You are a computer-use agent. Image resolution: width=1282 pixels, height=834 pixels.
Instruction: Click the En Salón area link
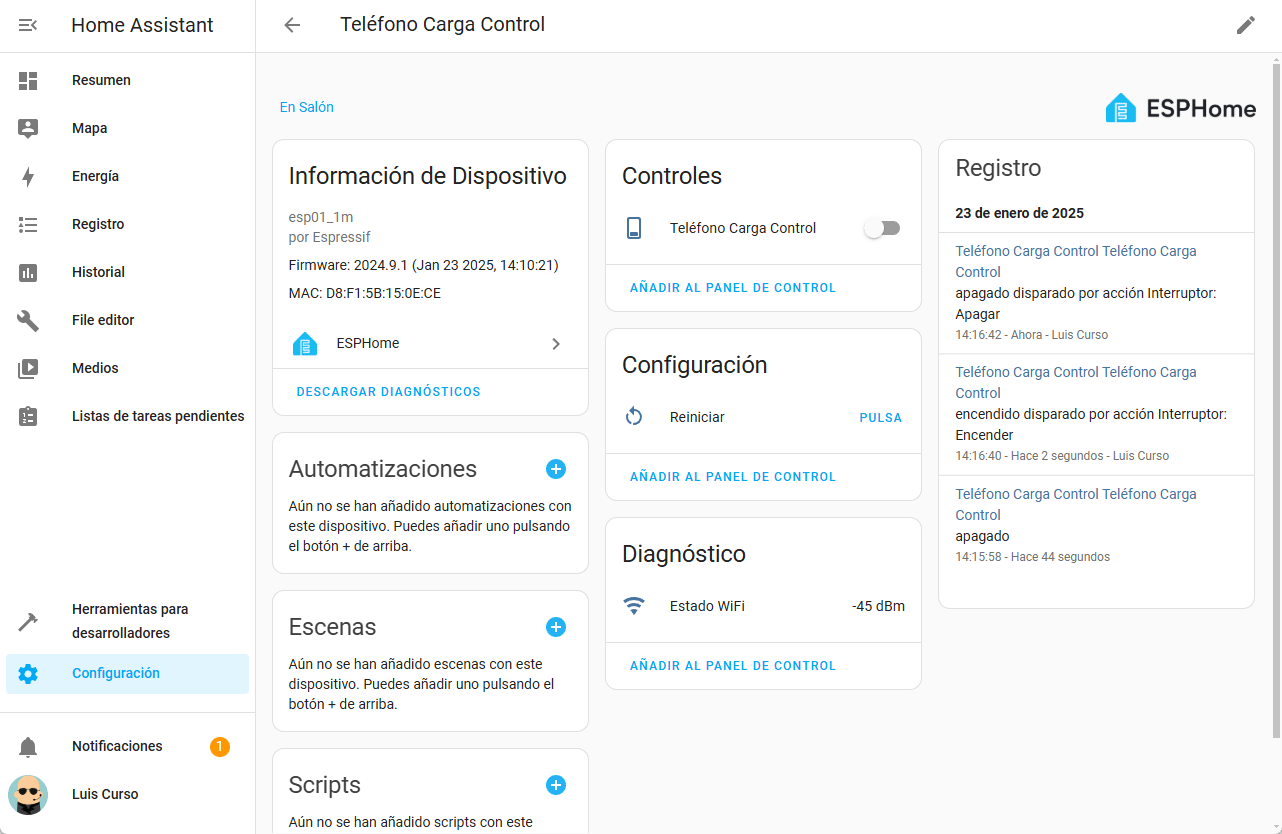pos(307,107)
